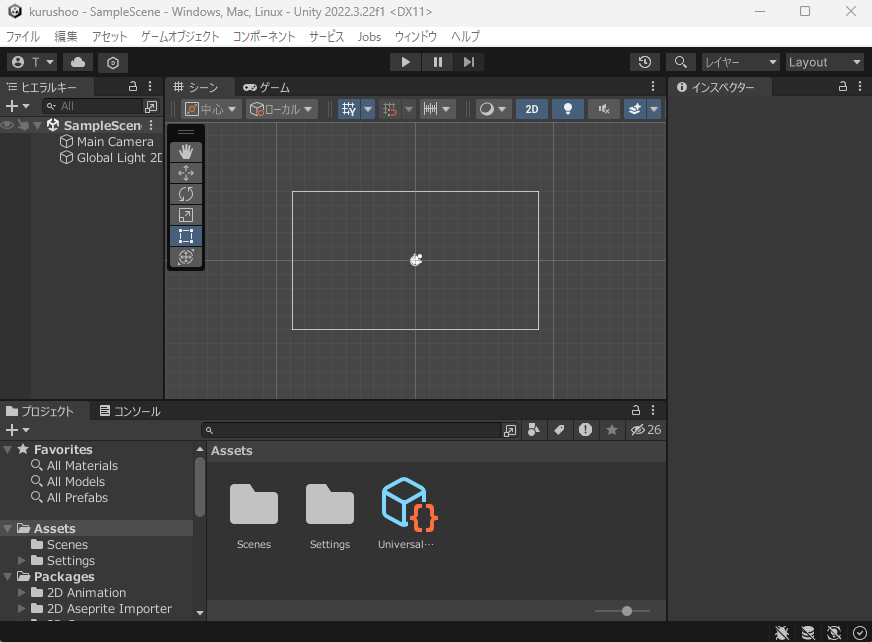Screen dimensions: 872x642
Task: Open the GameObject menu
Action: pyautogui.click(x=180, y=37)
